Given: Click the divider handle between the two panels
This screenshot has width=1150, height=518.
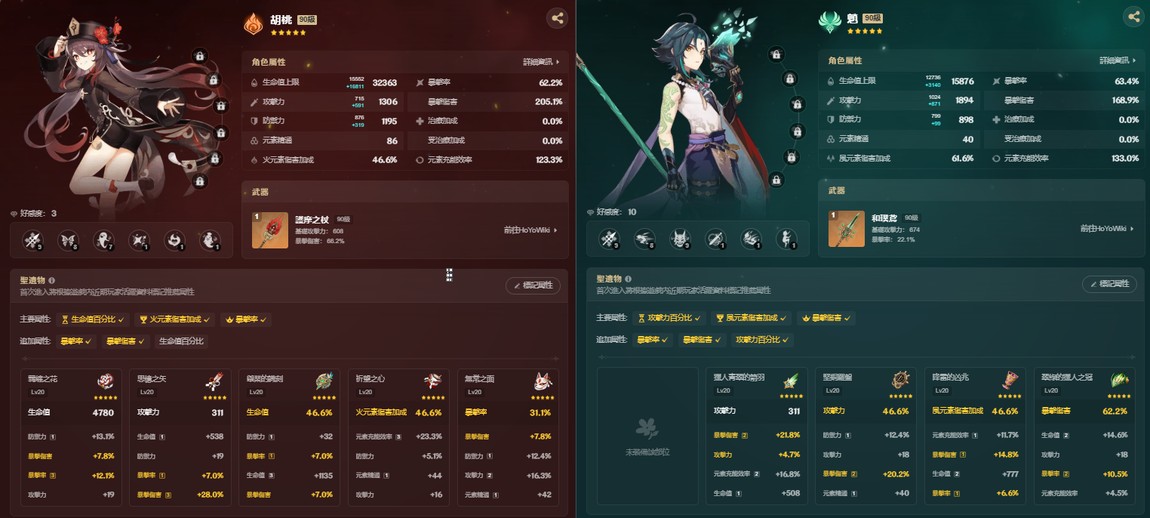Looking at the screenshot, I should pos(449,274).
